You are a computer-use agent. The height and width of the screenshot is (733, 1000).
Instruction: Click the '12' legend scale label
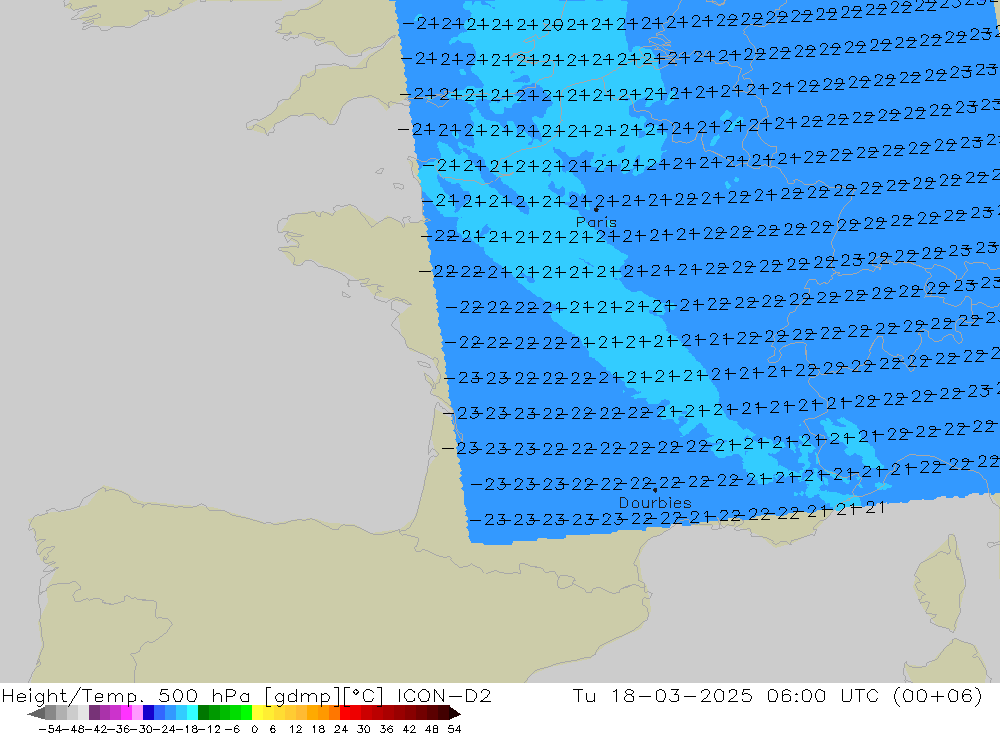(295, 729)
